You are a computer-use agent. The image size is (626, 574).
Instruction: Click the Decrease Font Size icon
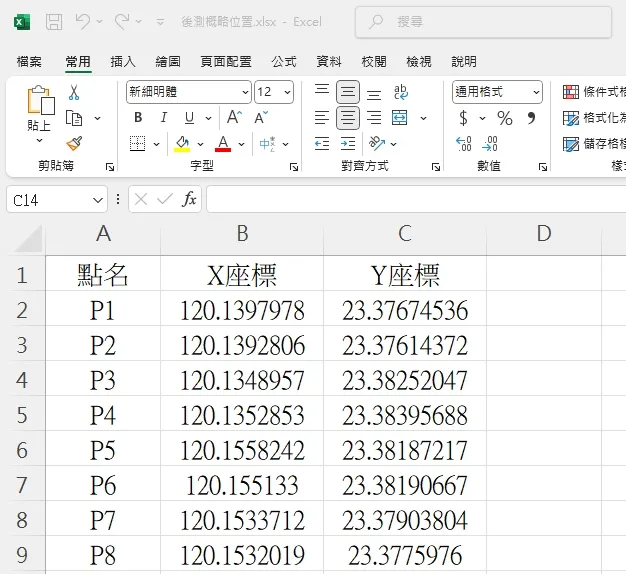pyautogui.click(x=261, y=117)
